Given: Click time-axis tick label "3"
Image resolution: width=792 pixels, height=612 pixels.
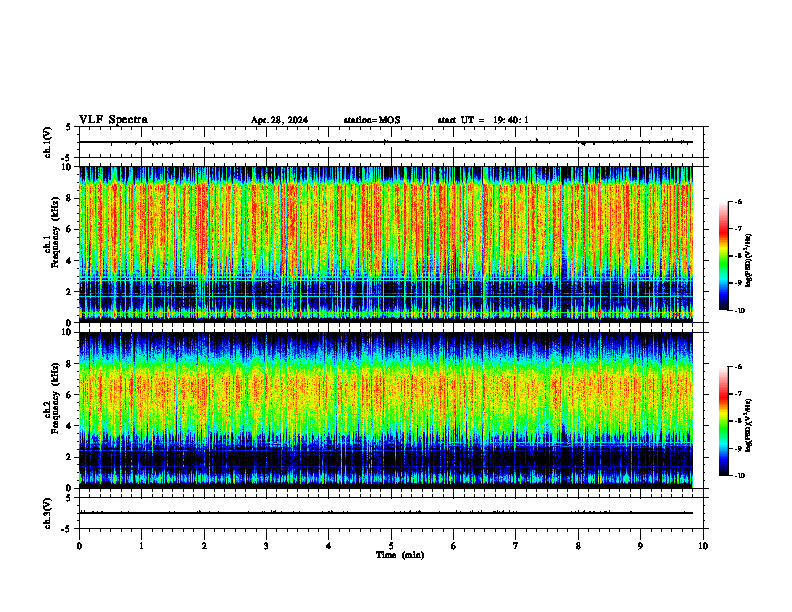Looking at the screenshot, I should coord(266,546).
